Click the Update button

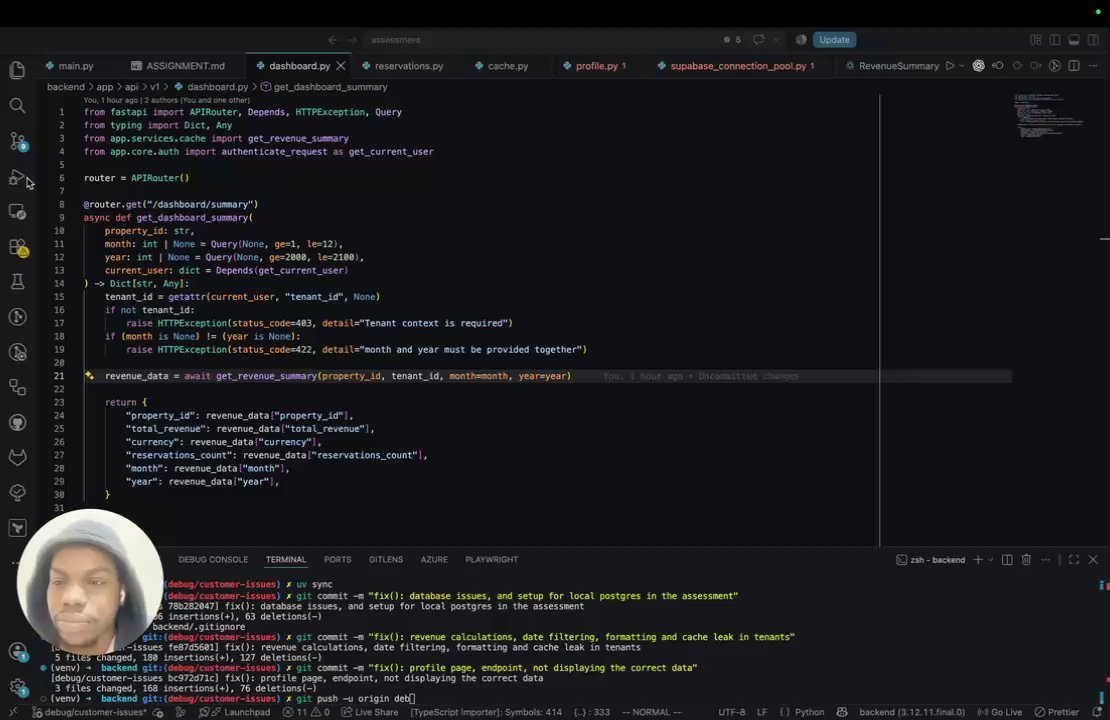[834, 40]
